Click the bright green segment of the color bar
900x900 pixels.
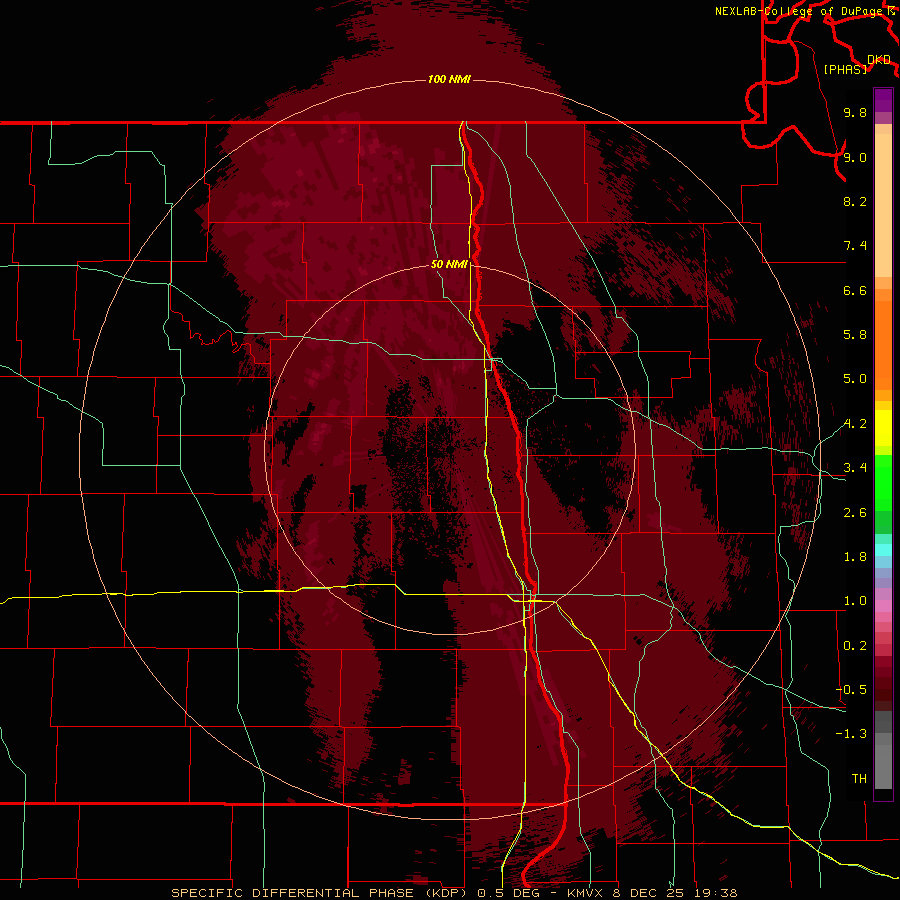(x=883, y=482)
